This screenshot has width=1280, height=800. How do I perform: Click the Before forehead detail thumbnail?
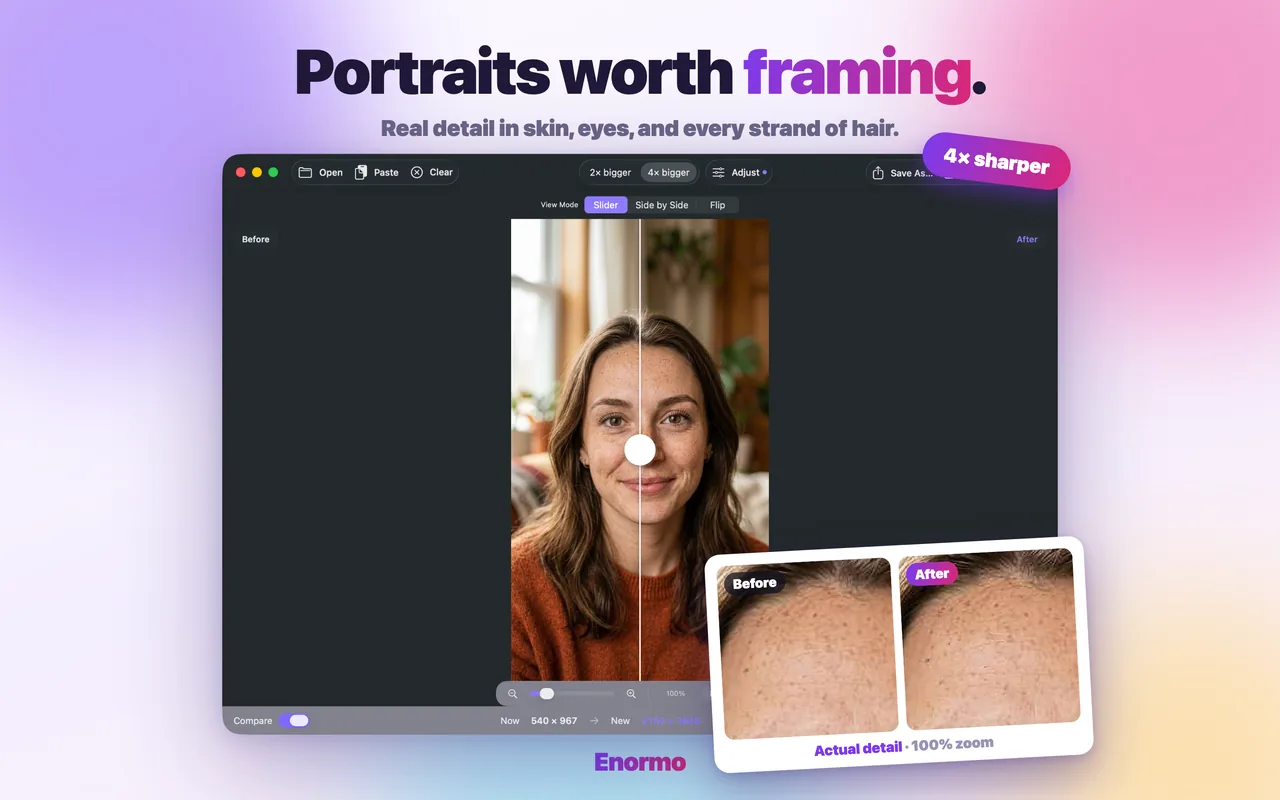pos(806,650)
